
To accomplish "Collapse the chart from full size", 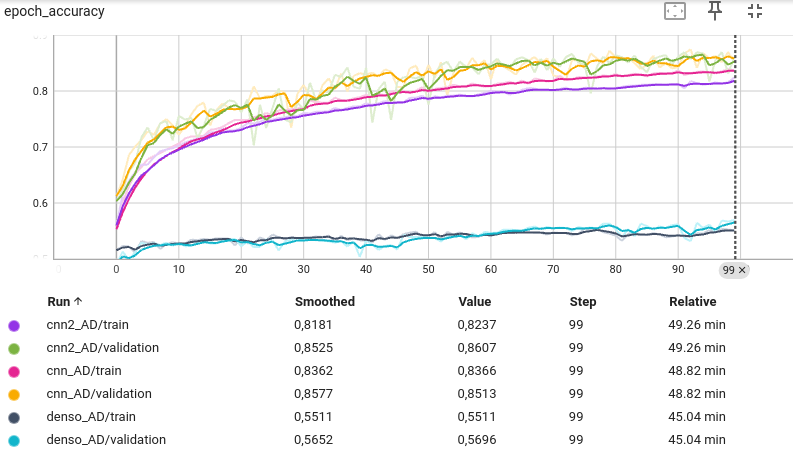I will (755, 11).
